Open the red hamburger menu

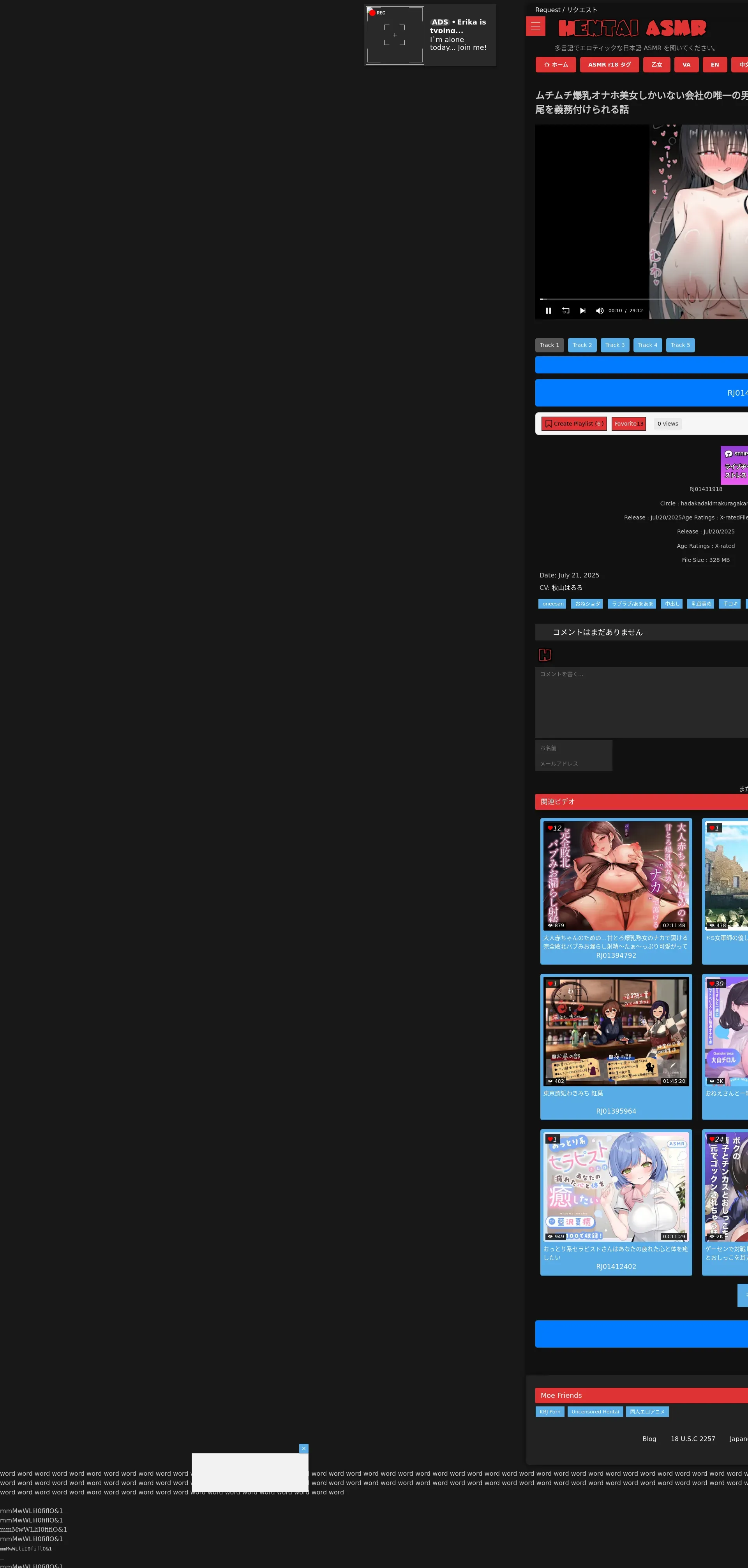tap(535, 26)
